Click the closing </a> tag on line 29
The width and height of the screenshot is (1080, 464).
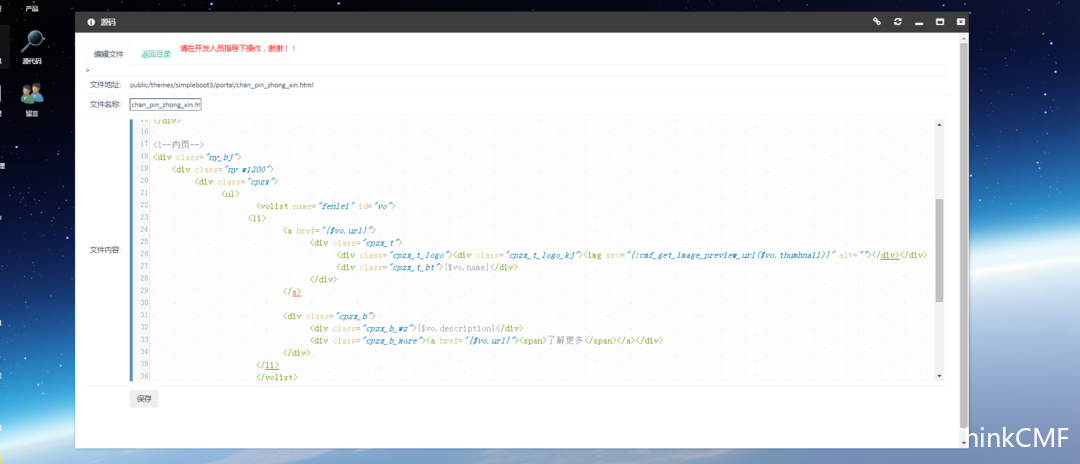[292, 291]
